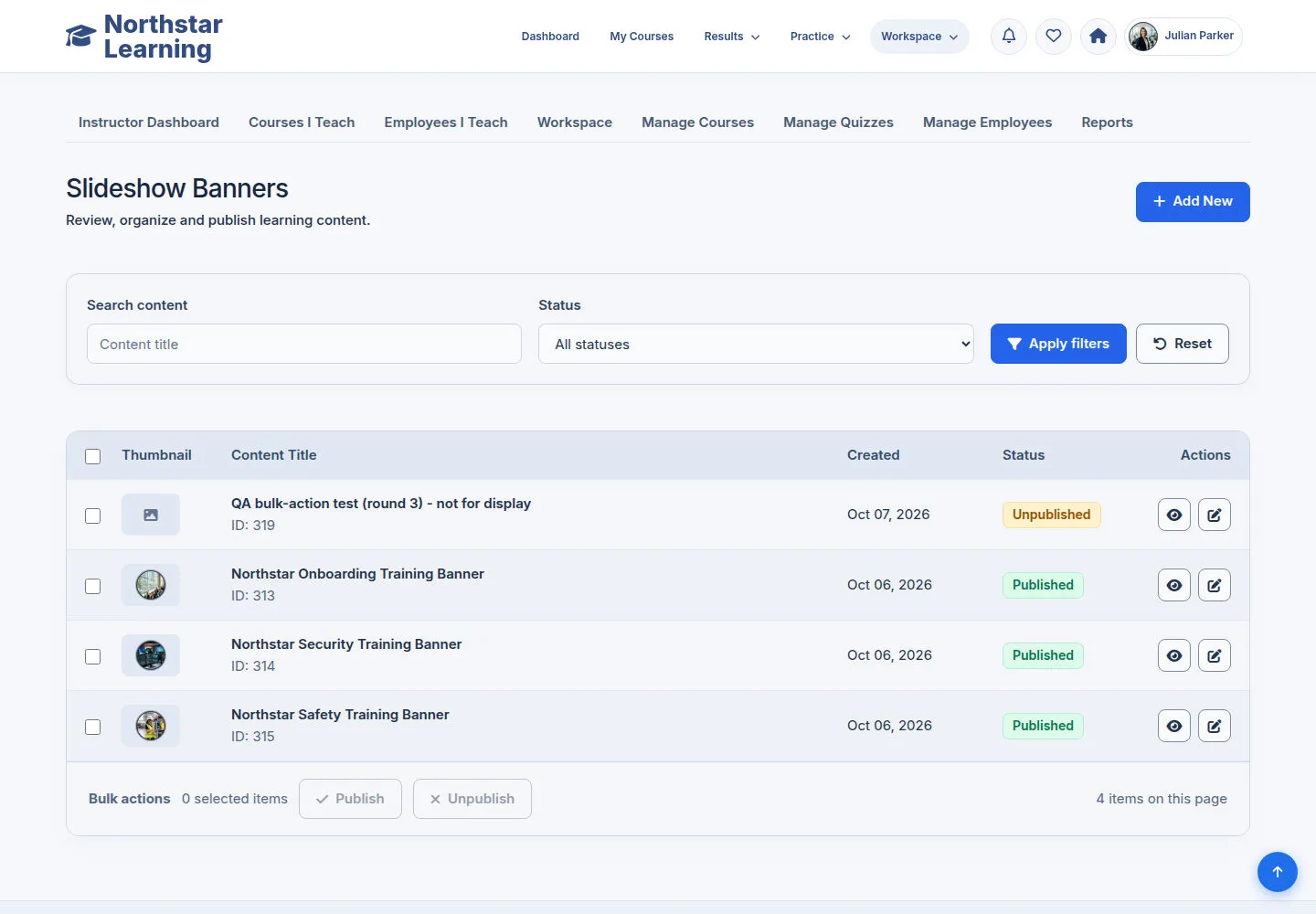Open My Courses in top navigation

click(642, 37)
